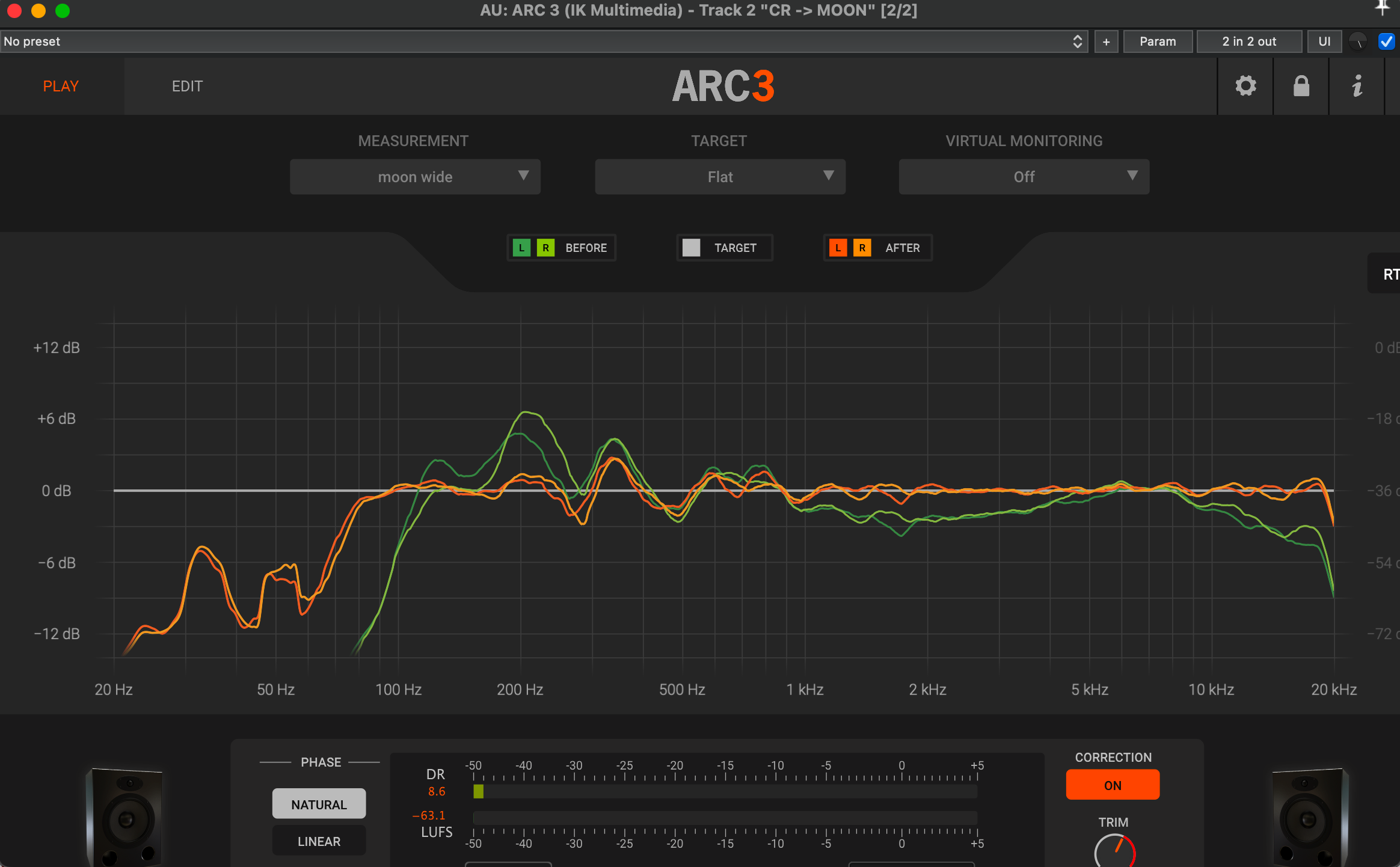Click the UI button
The width and height of the screenshot is (1400, 867).
tap(1324, 41)
